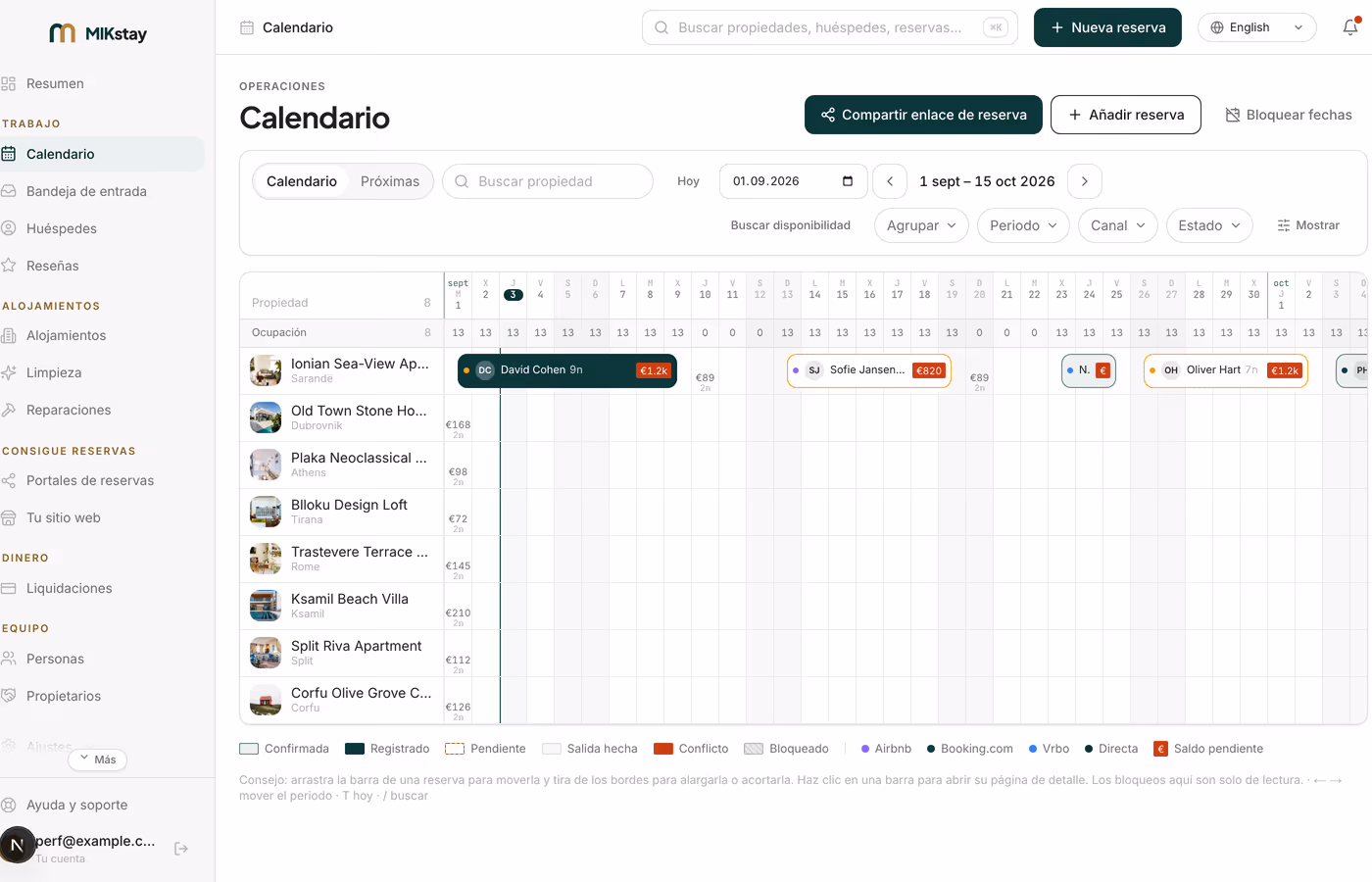Open the date picker calendar icon
Image resolution: width=1372 pixels, height=882 pixels.
[x=848, y=181]
